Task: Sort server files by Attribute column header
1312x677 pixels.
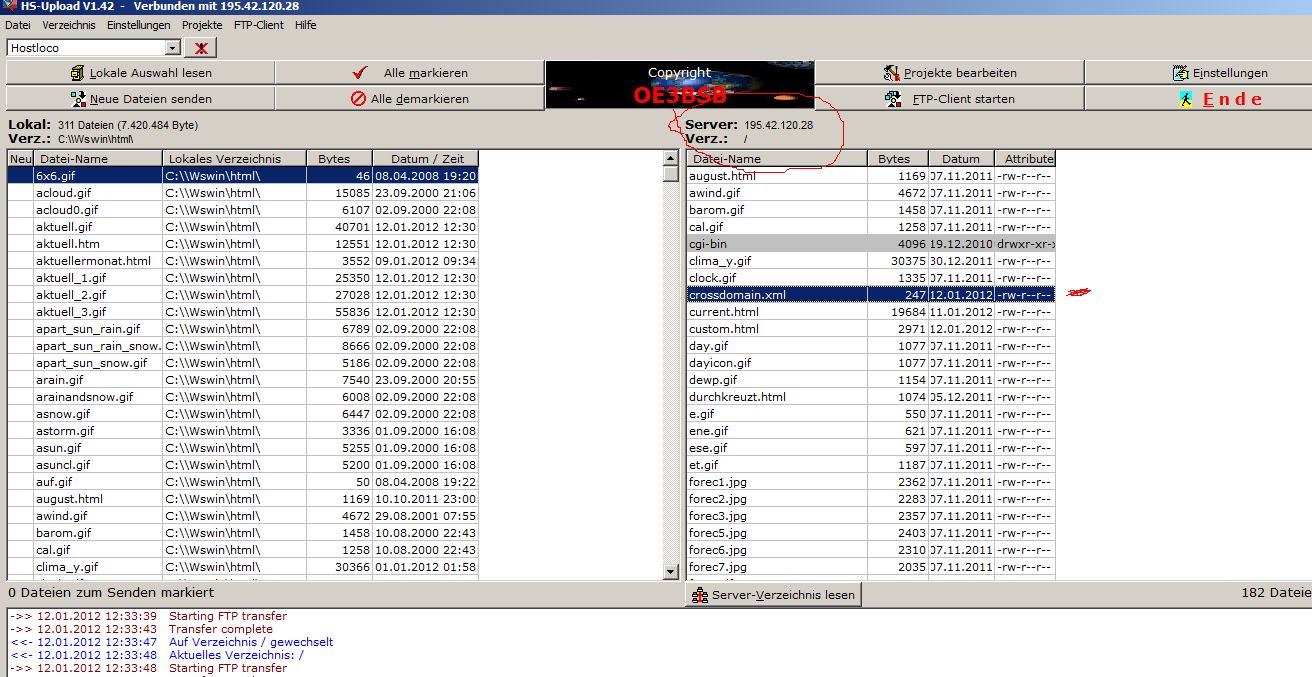Action: (1028, 159)
